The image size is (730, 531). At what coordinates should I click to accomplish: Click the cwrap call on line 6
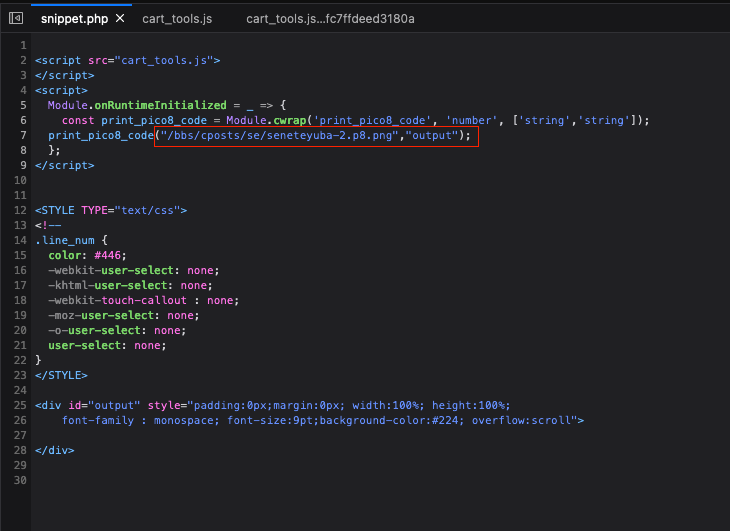click(x=290, y=121)
